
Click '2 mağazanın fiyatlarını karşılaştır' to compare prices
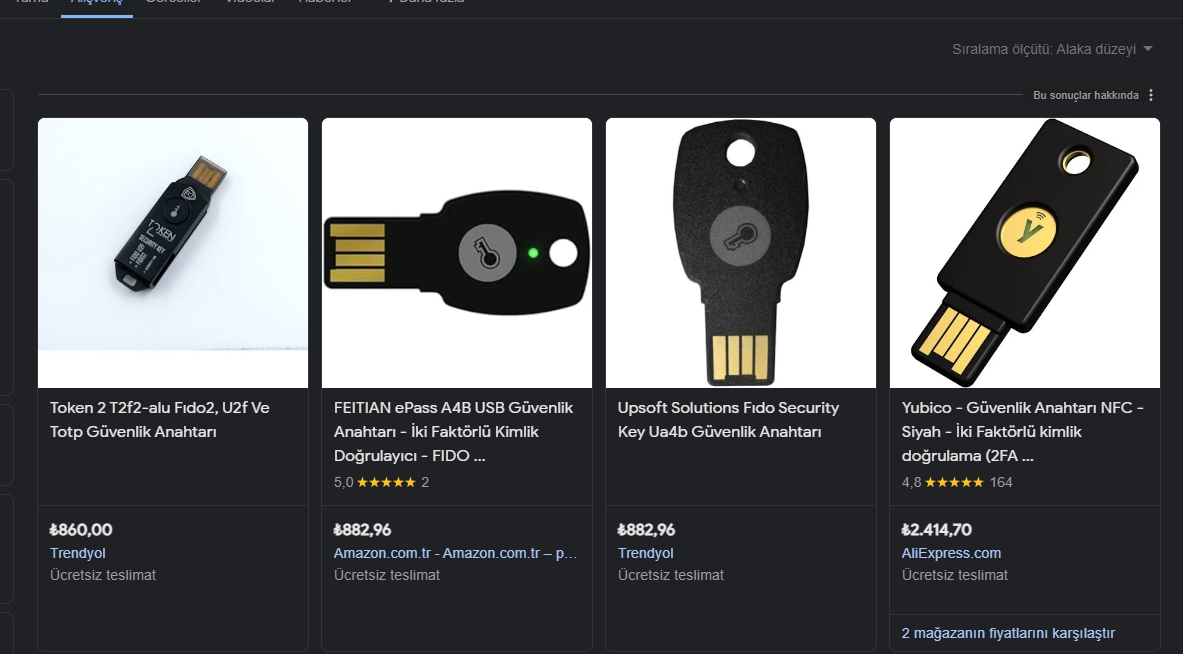(1008, 633)
